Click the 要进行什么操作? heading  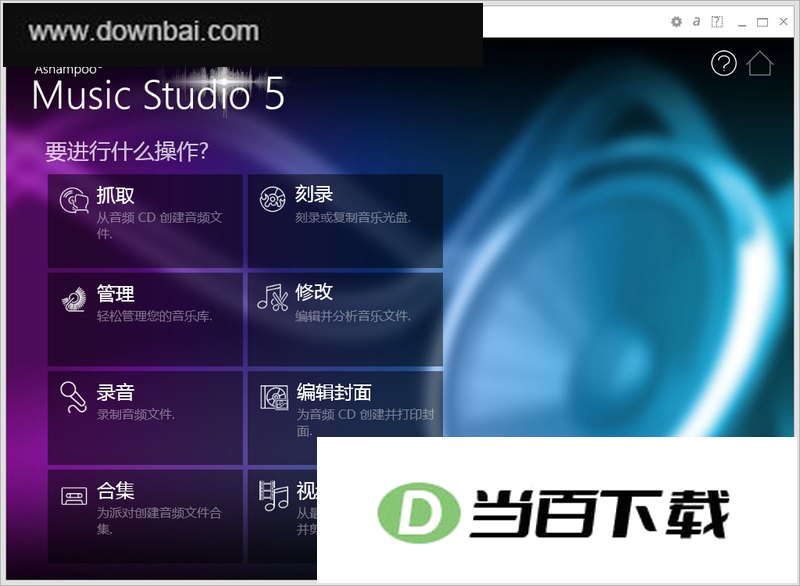[127, 151]
